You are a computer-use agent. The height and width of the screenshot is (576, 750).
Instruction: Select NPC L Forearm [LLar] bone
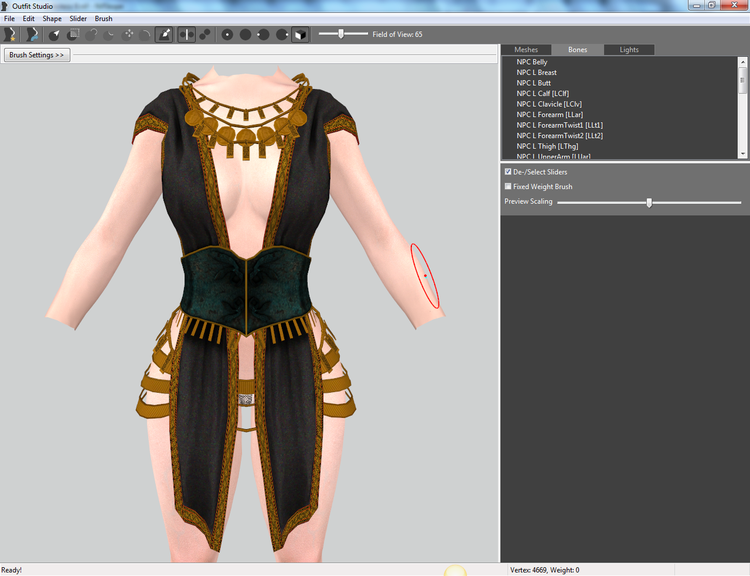(x=550, y=114)
